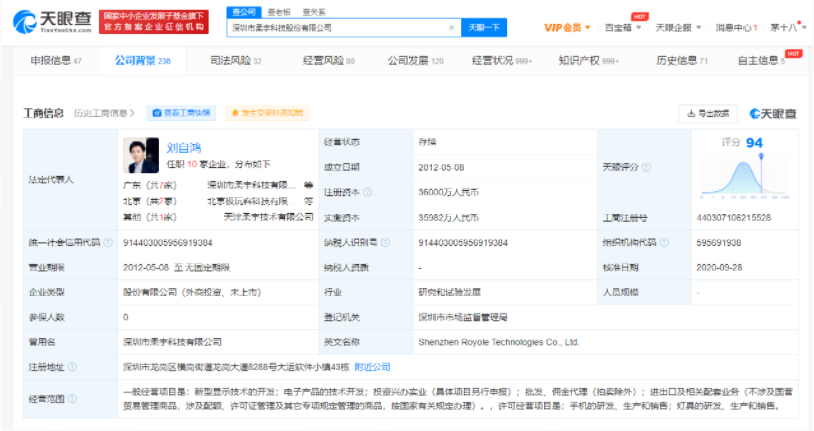Open the 公司发展 tab
The width and height of the screenshot is (814, 431).
coord(415,61)
